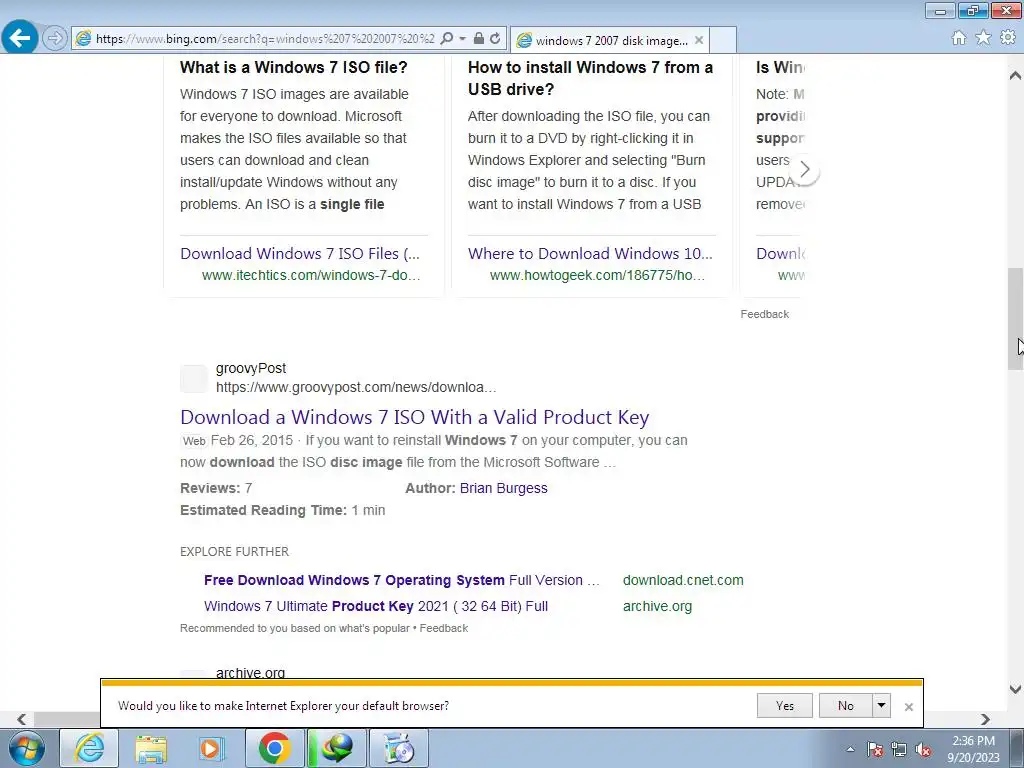The height and width of the screenshot is (768, 1024).
Task: Open 'Free Download Windows 7 Operating System' link
Action: (x=401, y=581)
